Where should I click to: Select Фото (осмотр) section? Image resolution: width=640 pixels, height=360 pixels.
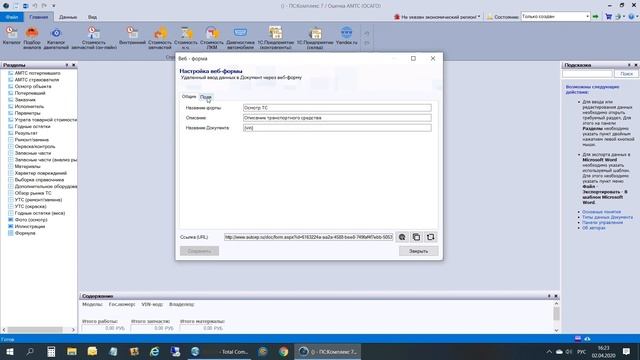[31, 220]
